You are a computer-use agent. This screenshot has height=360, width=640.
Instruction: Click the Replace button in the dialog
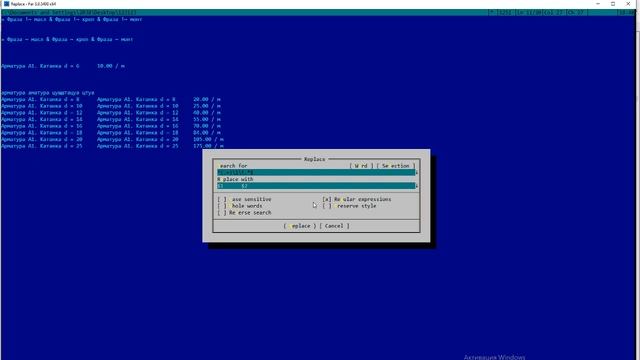tap(300, 226)
